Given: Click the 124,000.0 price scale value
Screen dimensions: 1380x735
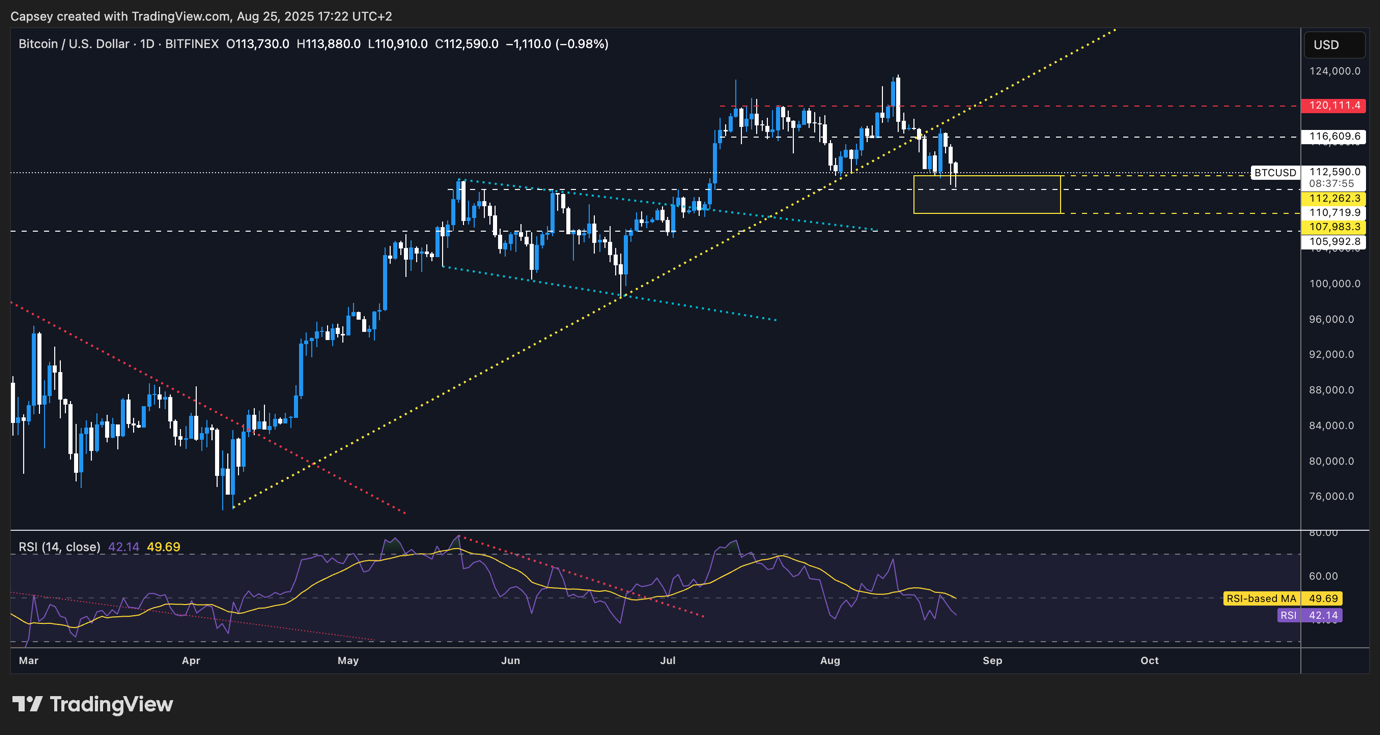Looking at the screenshot, I should (x=1333, y=71).
